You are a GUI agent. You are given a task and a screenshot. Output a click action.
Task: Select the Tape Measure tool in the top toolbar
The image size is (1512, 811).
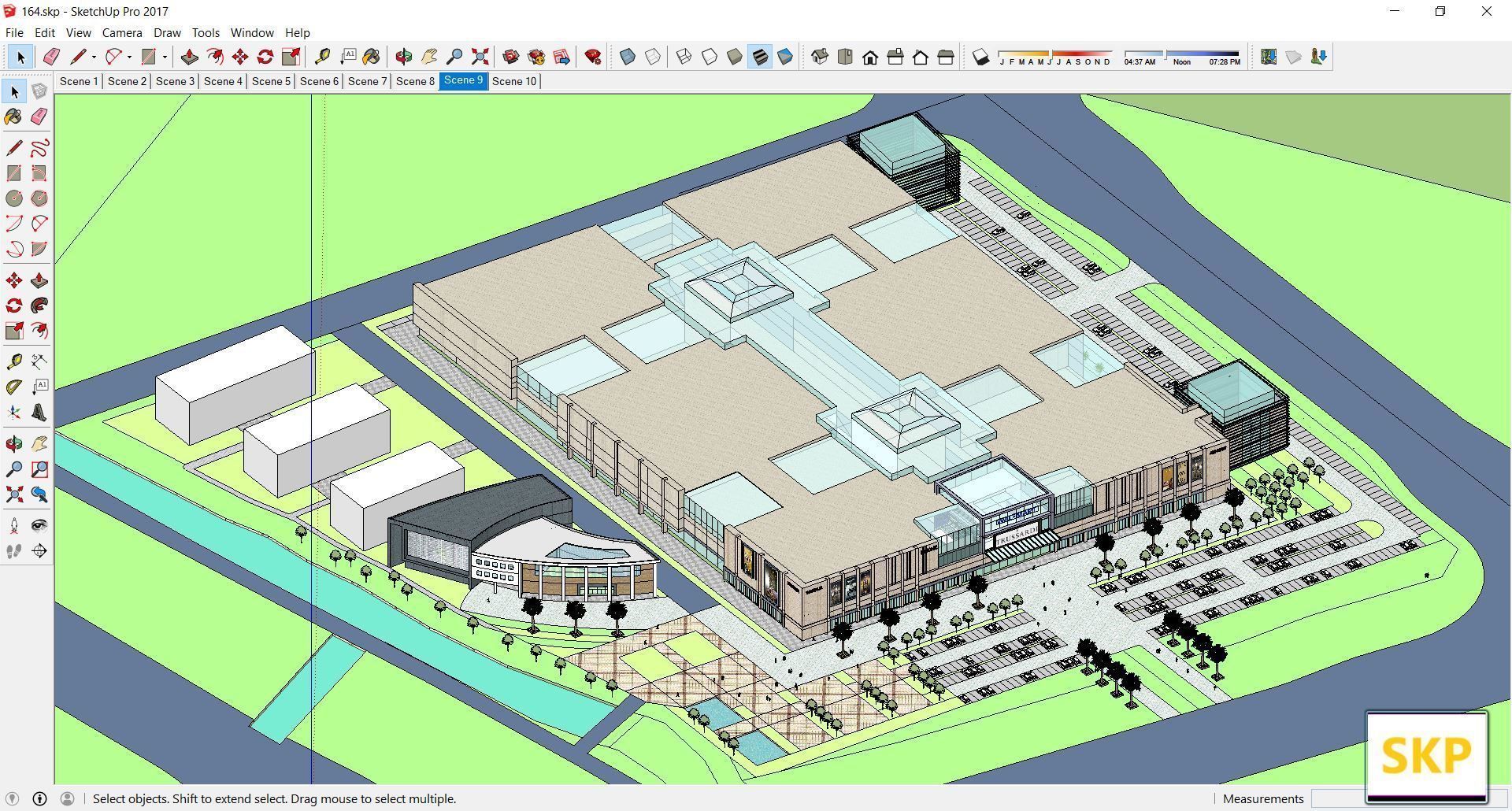point(322,57)
